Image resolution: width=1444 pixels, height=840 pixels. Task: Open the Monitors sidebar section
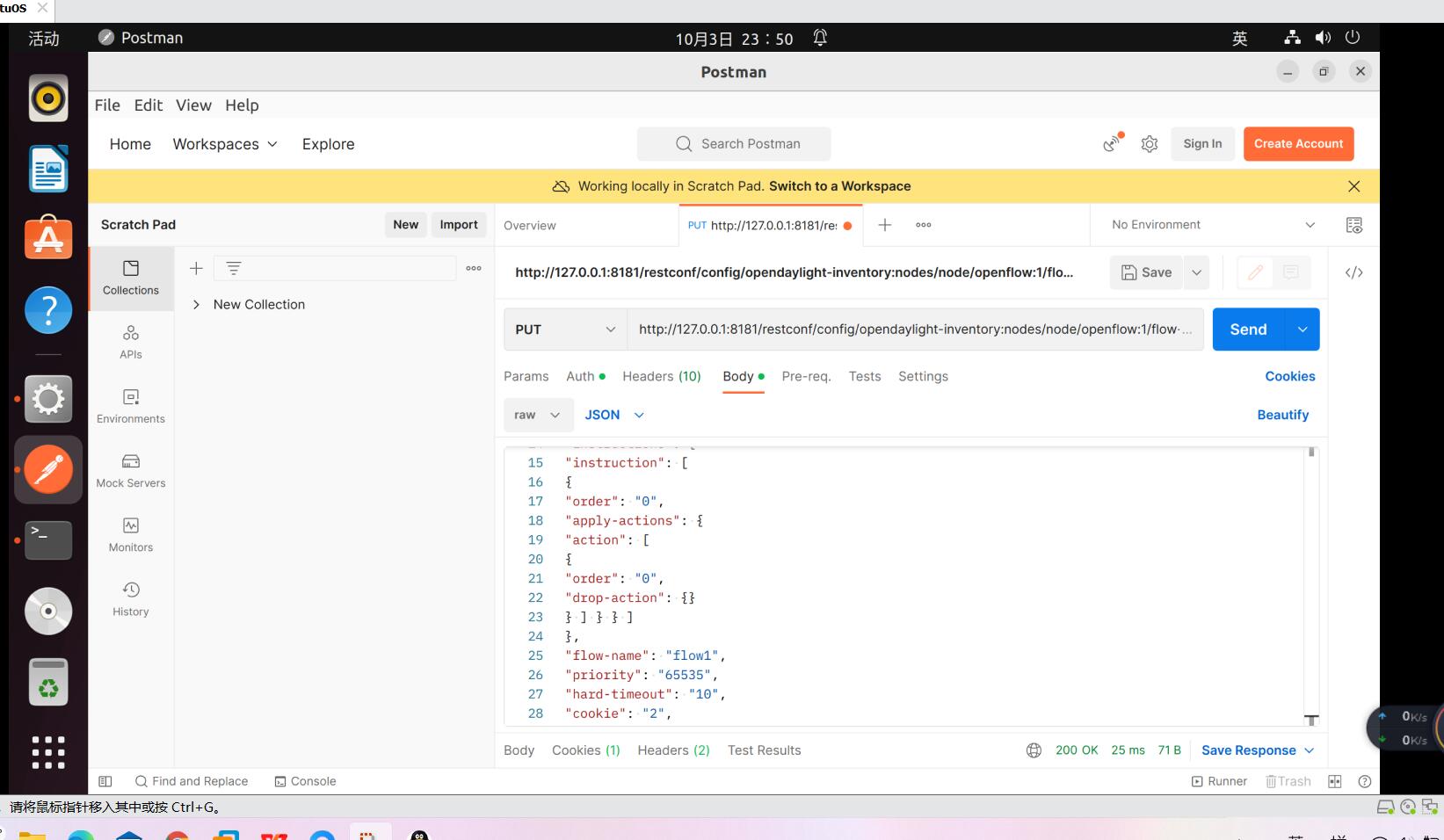click(130, 534)
